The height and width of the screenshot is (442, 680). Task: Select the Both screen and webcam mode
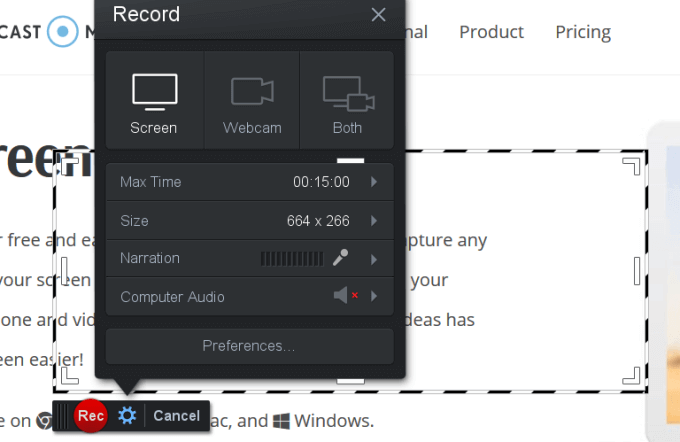(x=347, y=101)
